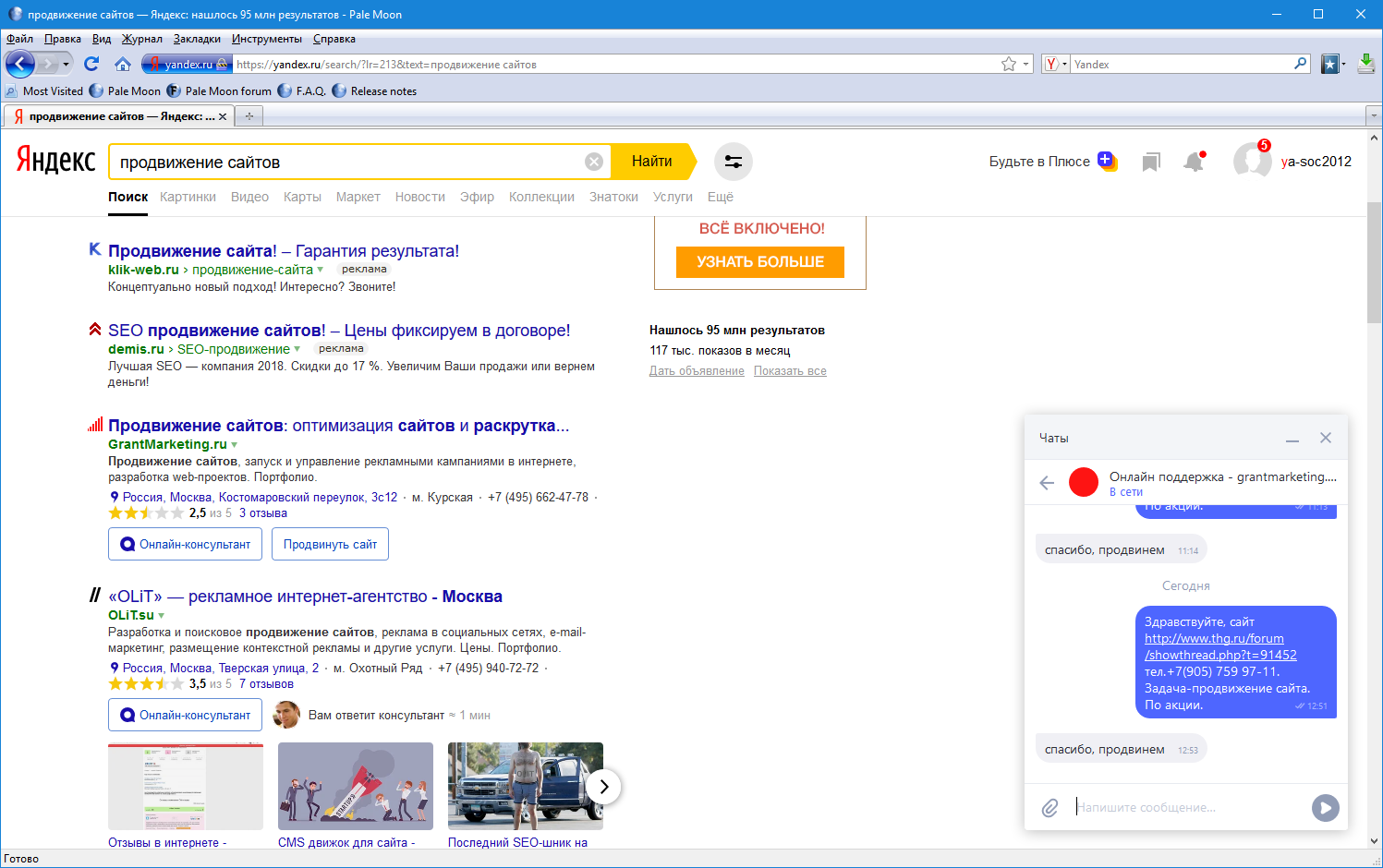Image resolution: width=1383 pixels, height=868 pixels.
Task: Open user avatar for ya-soc2012
Action: tap(1252, 161)
